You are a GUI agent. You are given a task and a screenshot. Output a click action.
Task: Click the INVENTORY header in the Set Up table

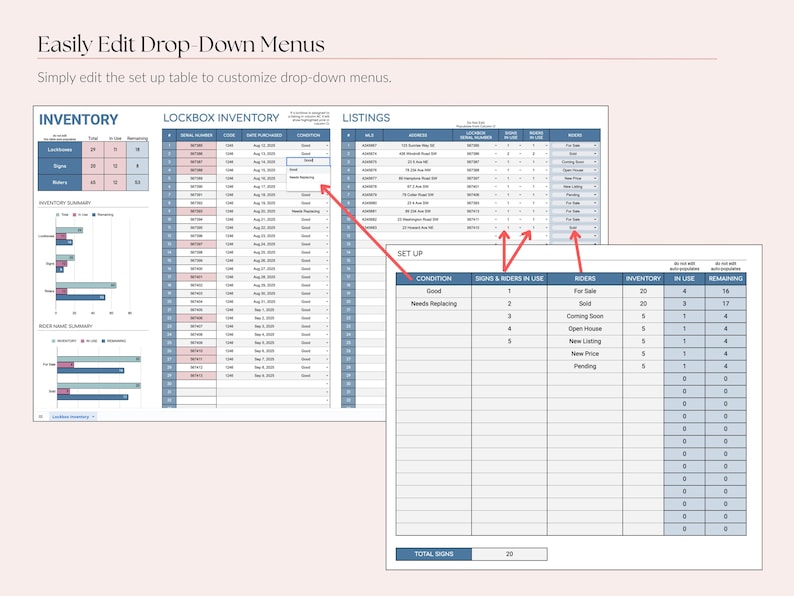[643, 279]
